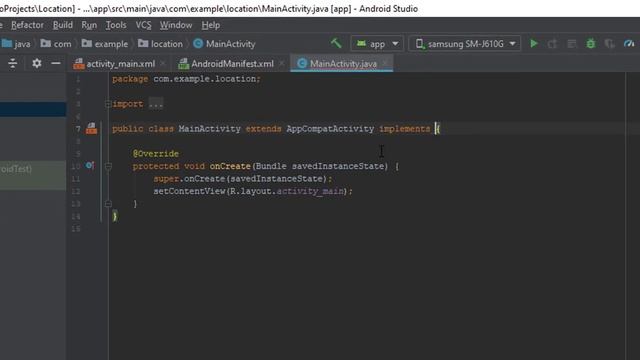The width and height of the screenshot is (640, 360).
Task: Click the implements keyword on line 7
Action: tap(404, 129)
